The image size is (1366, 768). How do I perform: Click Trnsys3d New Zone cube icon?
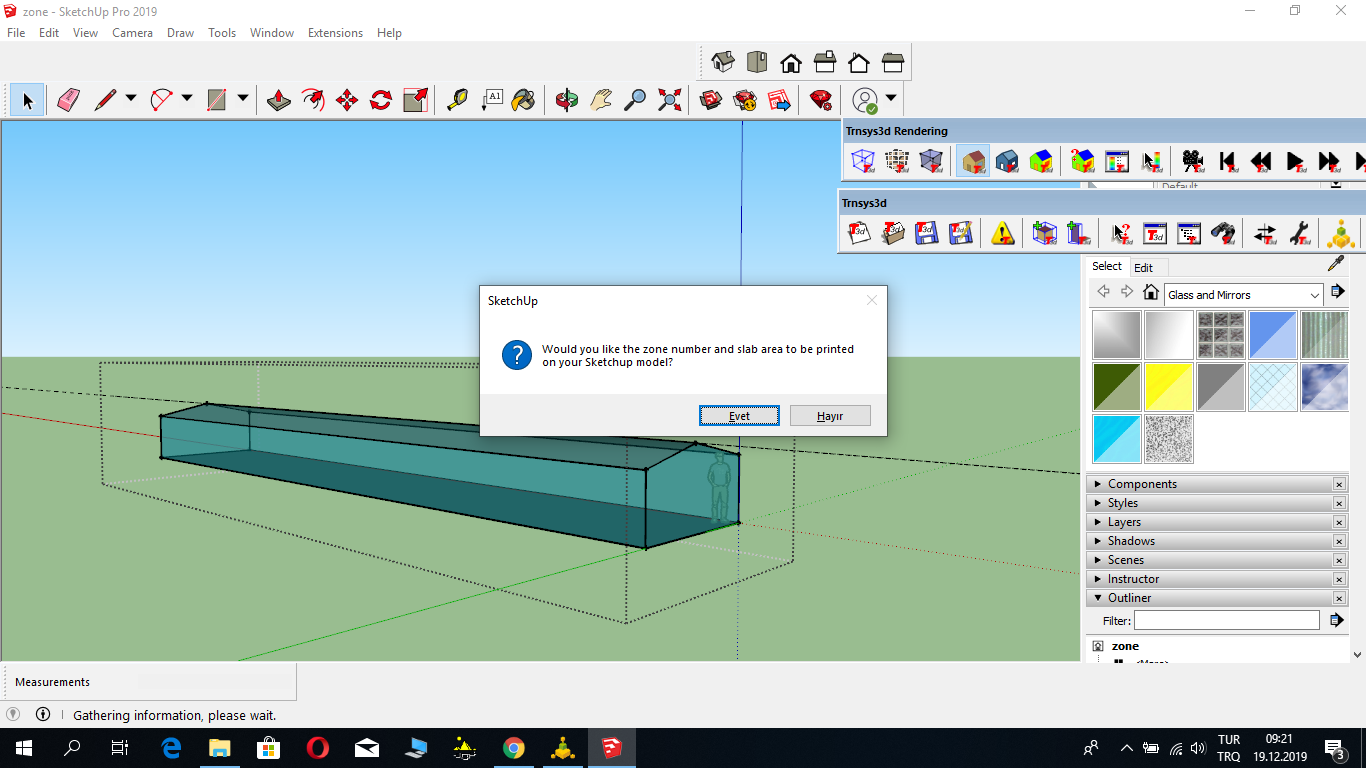point(1045,234)
